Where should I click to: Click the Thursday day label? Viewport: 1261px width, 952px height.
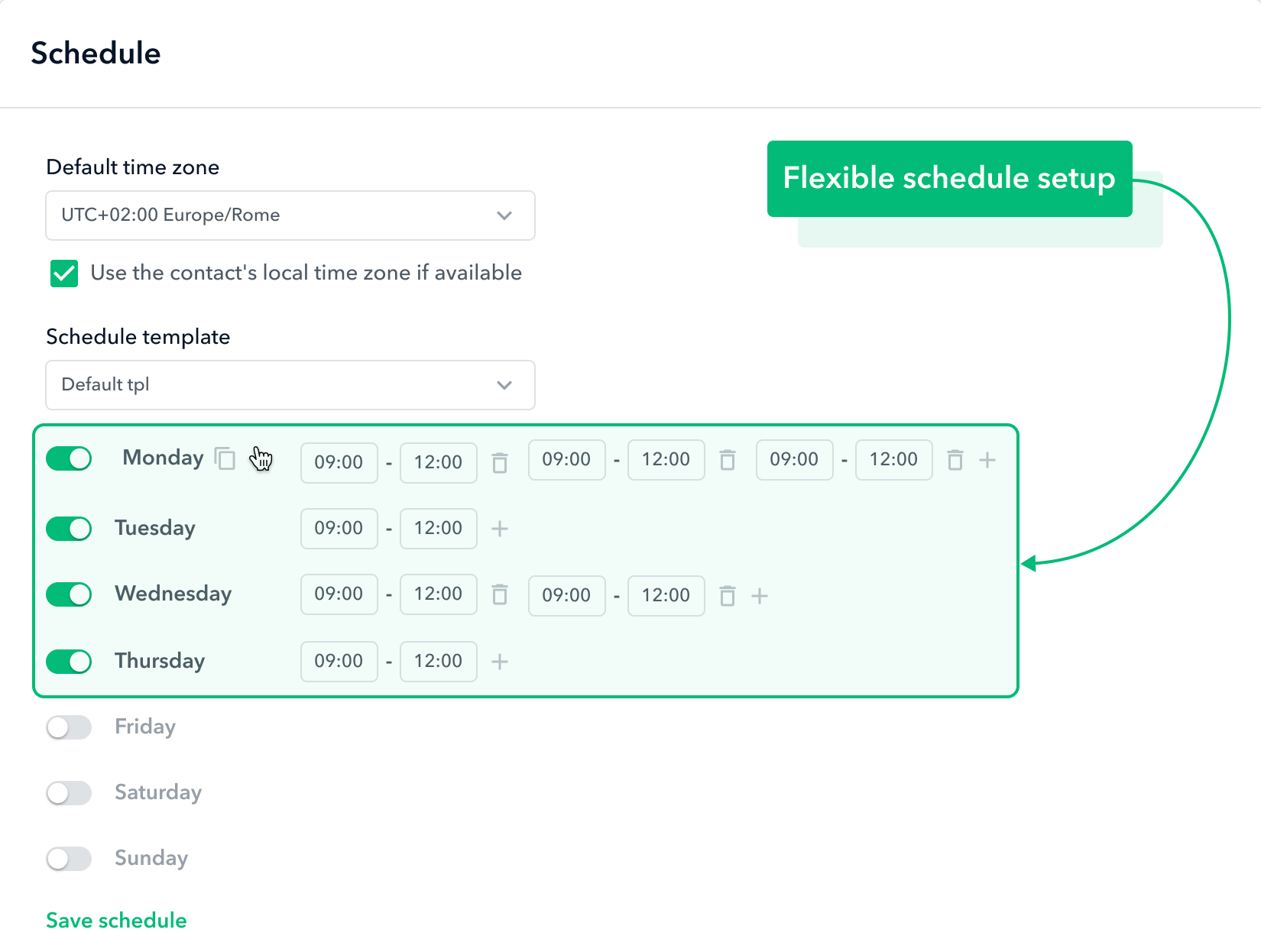pyautogui.click(x=160, y=662)
